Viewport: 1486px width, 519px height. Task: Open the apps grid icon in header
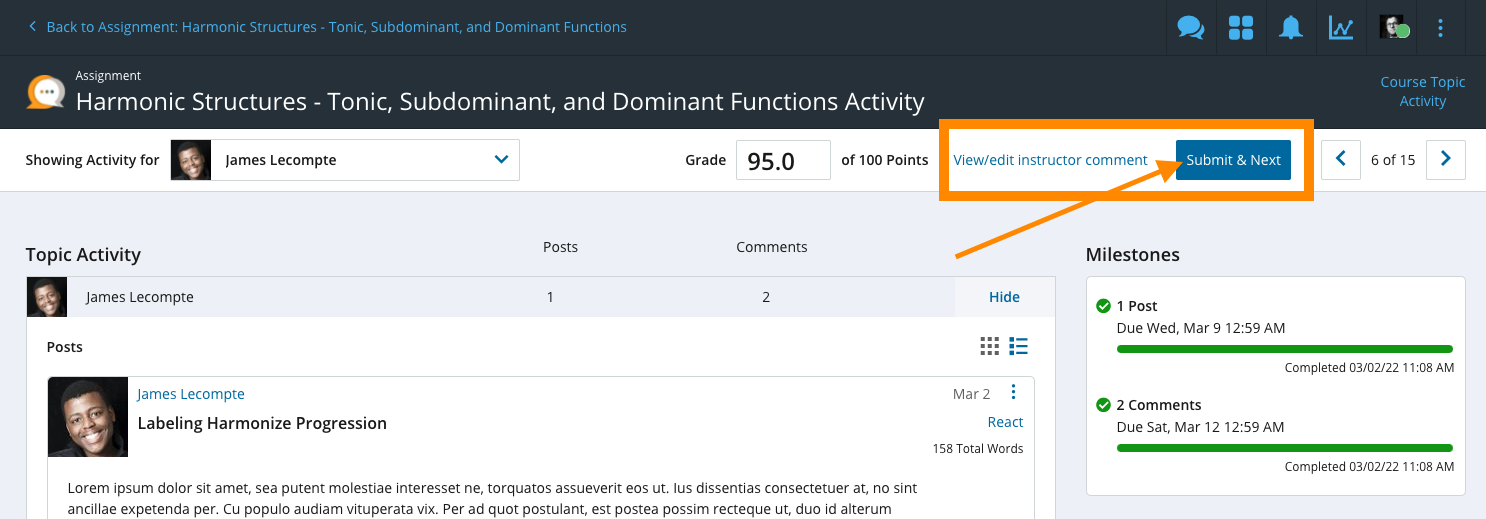1240,27
